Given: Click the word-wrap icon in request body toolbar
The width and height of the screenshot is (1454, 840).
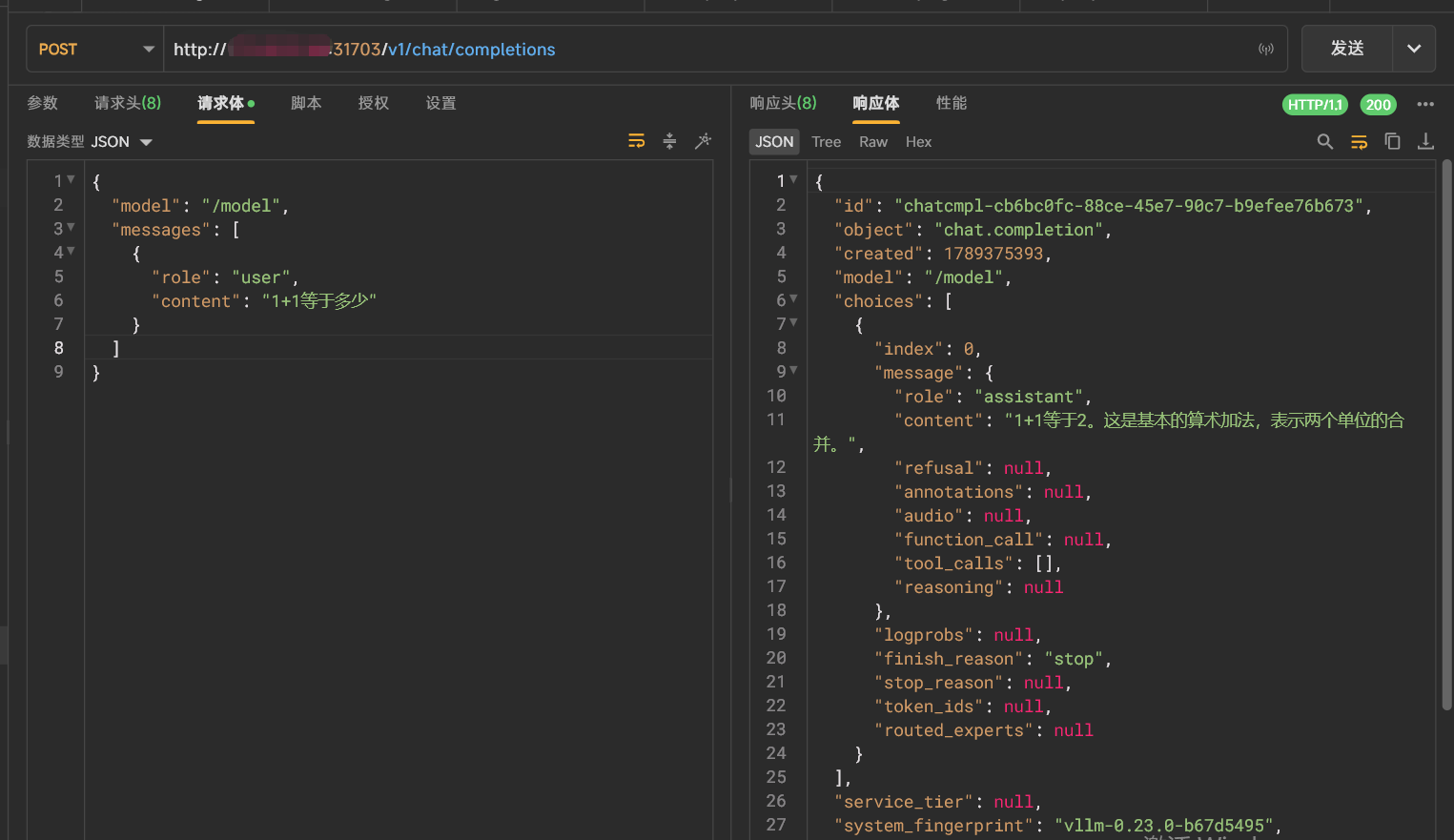Looking at the screenshot, I should pos(637,141).
